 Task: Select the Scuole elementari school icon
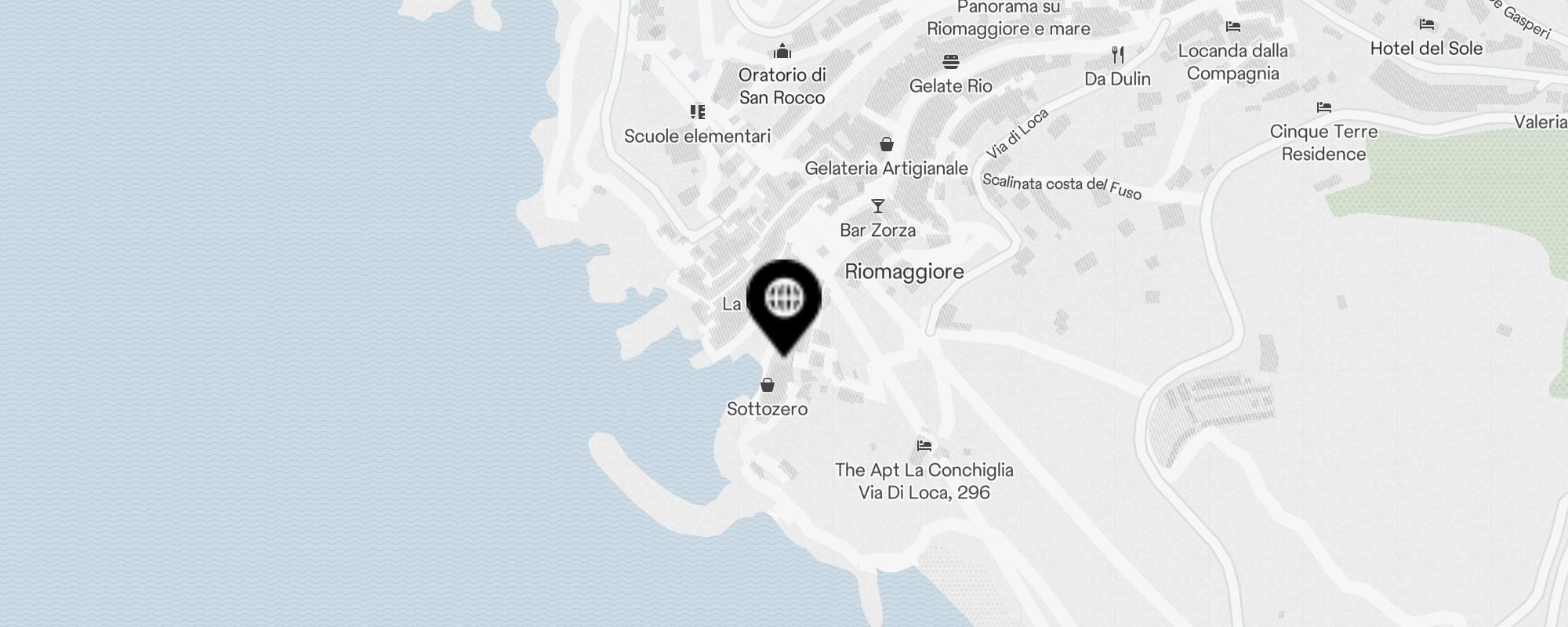click(x=698, y=112)
